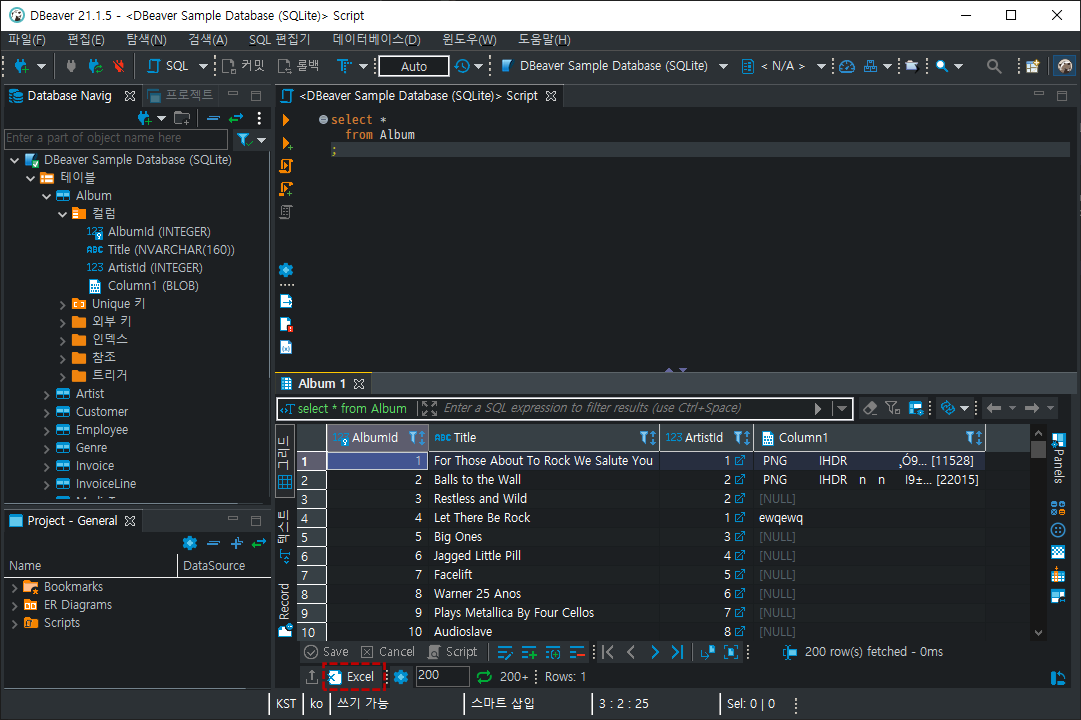
Task: Go to last row navigation icon
Action: [x=677, y=652]
